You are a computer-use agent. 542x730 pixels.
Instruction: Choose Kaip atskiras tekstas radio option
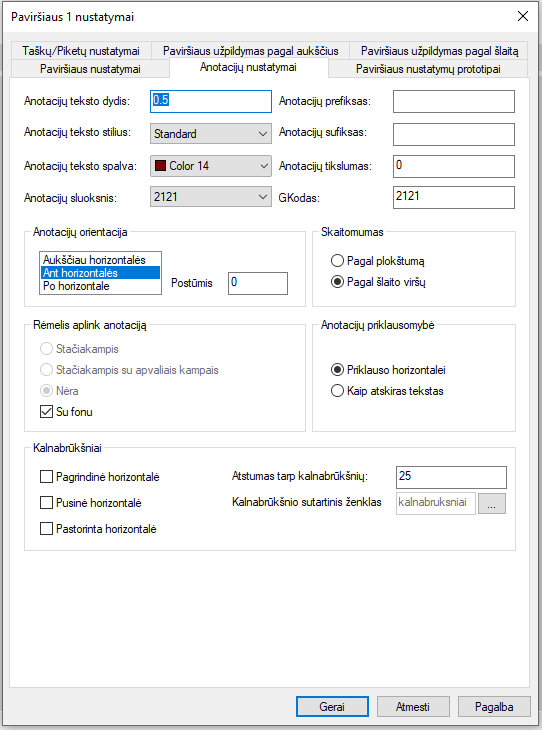337,391
